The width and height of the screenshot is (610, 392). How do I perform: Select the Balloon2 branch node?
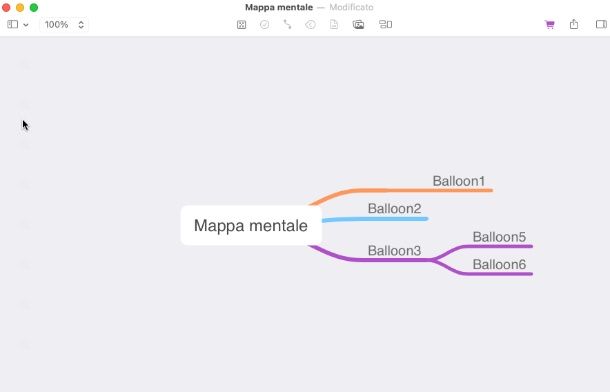(394, 209)
